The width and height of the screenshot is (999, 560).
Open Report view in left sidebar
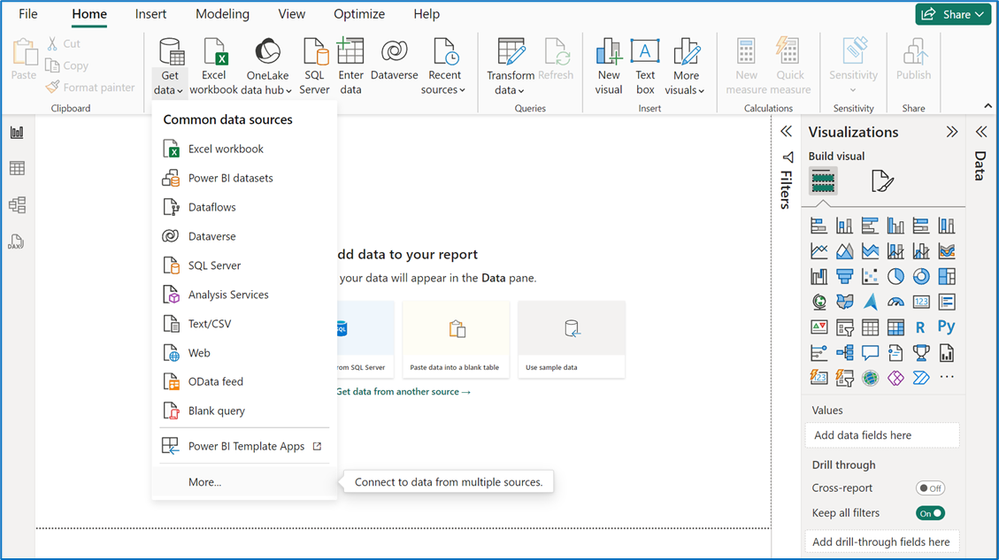[x=17, y=133]
